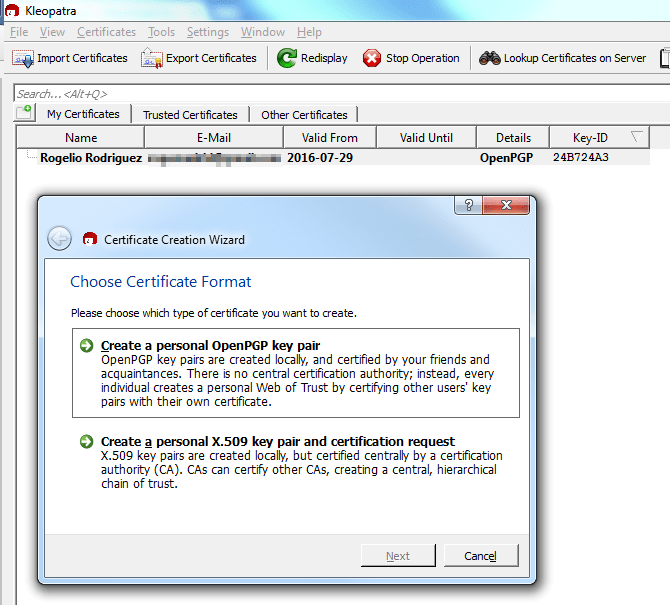The width and height of the screenshot is (670, 605).
Task: Open the Tools menu
Action: coord(161,32)
